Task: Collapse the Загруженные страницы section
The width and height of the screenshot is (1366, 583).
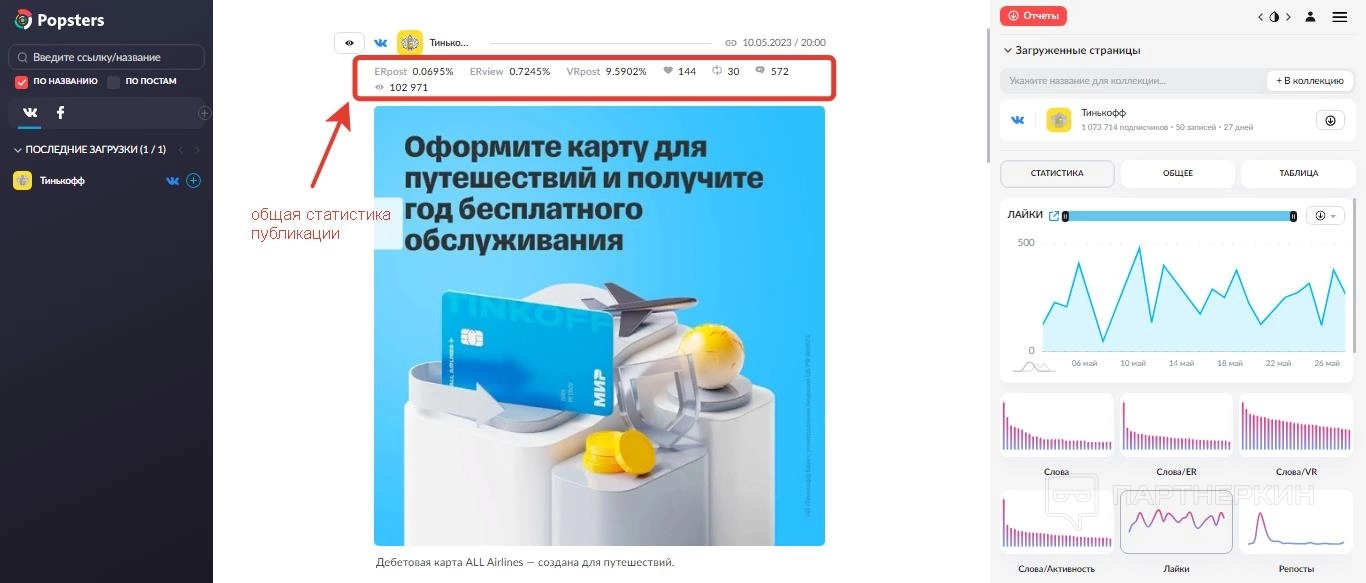Action: pyautogui.click(x=1007, y=50)
